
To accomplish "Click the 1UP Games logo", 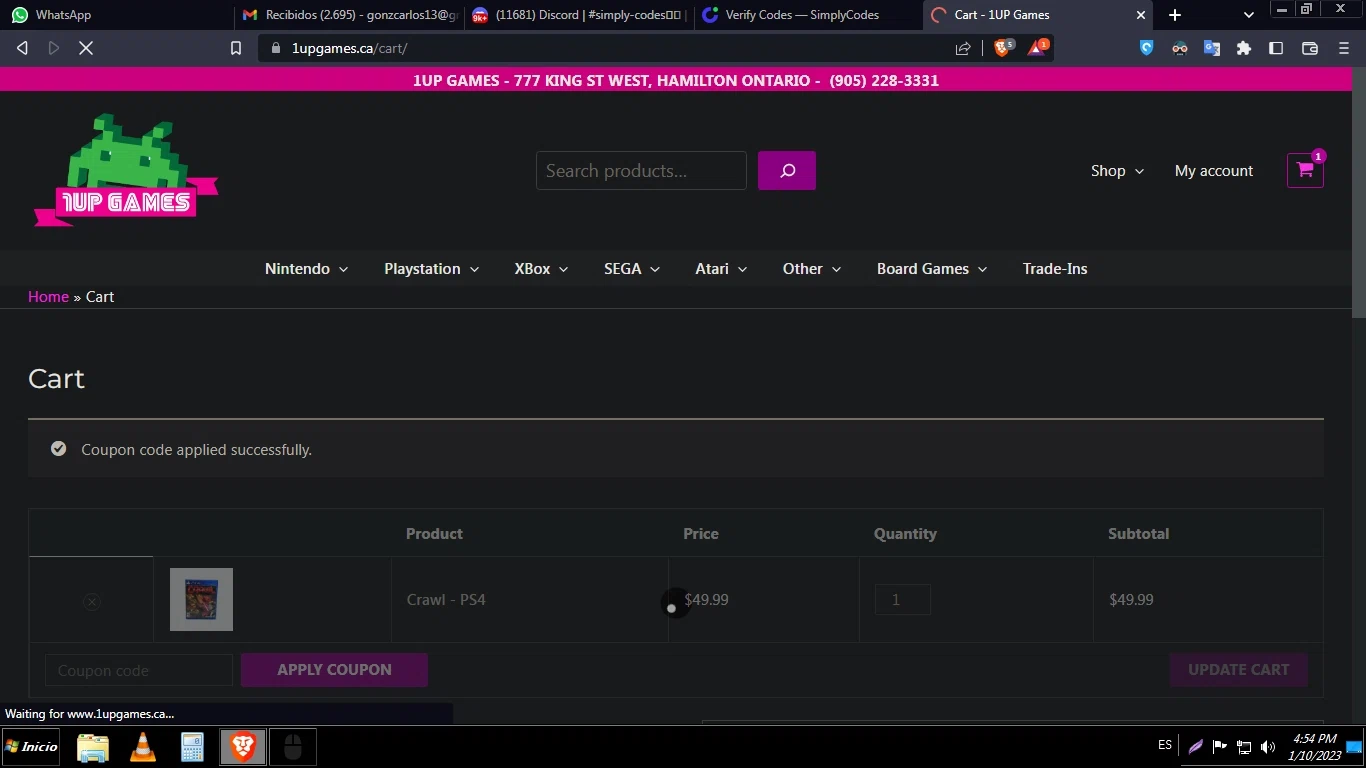I will tap(126, 170).
